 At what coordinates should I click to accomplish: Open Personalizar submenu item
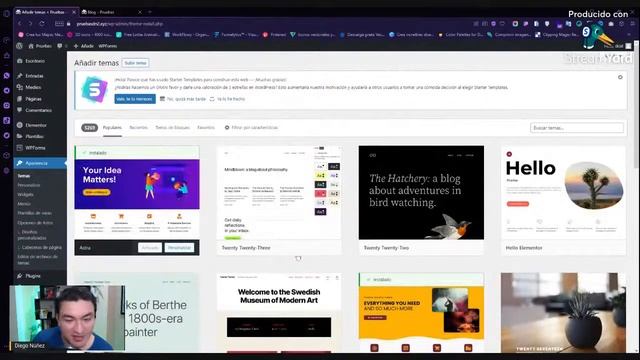[x=29, y=185]
